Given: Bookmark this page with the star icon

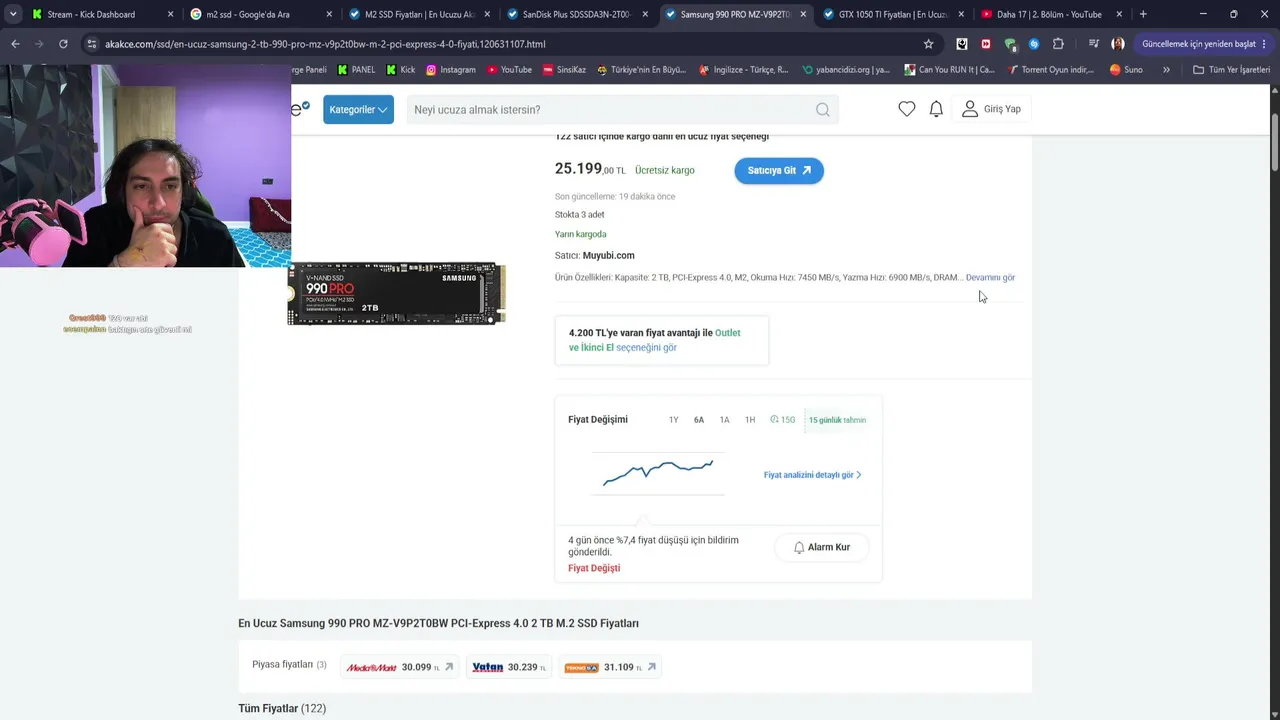Looking at the screenshot, I should [x=928, y=44].
